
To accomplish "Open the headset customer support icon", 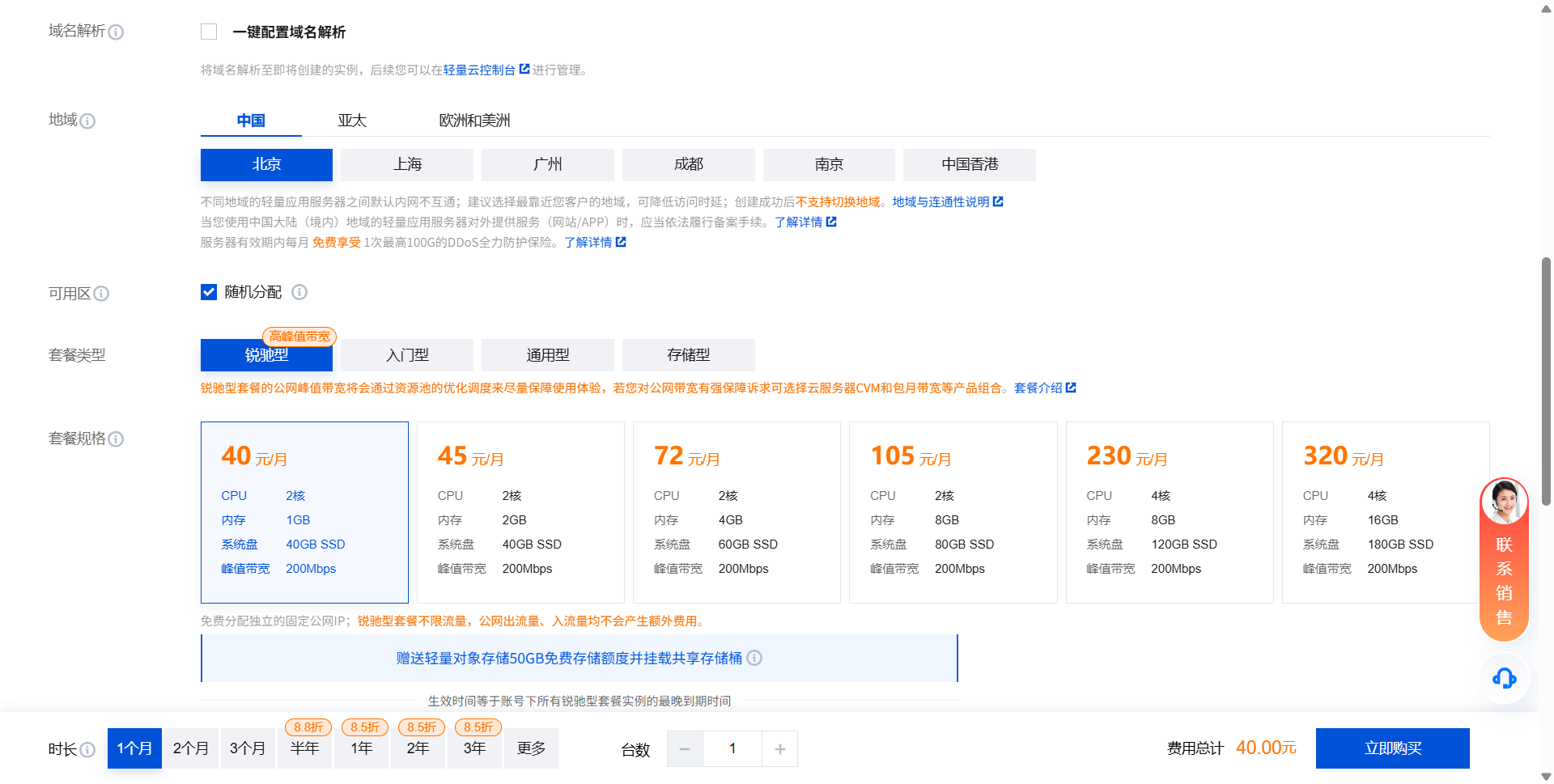I will tap(1504, 678).
